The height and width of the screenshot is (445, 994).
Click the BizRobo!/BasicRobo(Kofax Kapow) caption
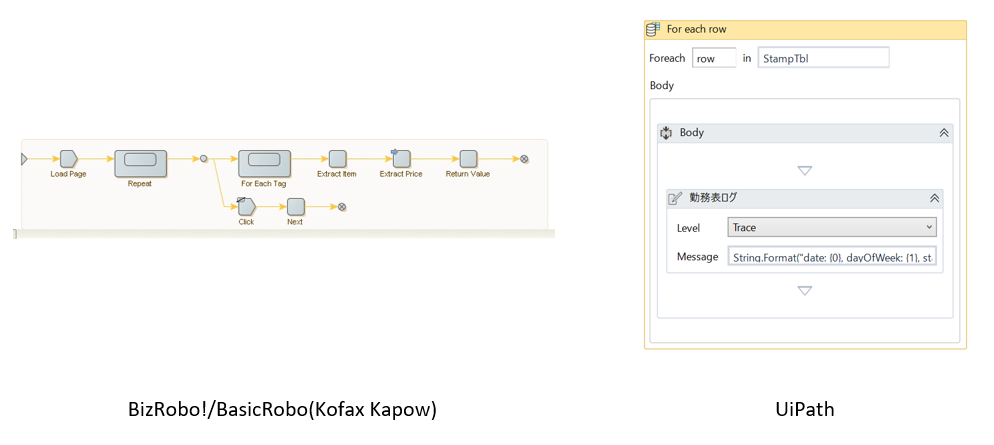(x=283, y=410)
